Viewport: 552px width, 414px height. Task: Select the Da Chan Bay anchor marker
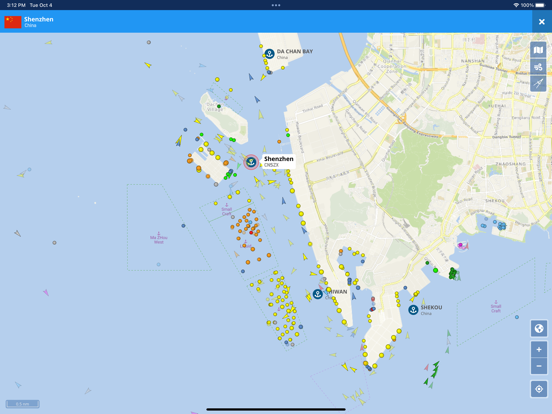(269, 54)
